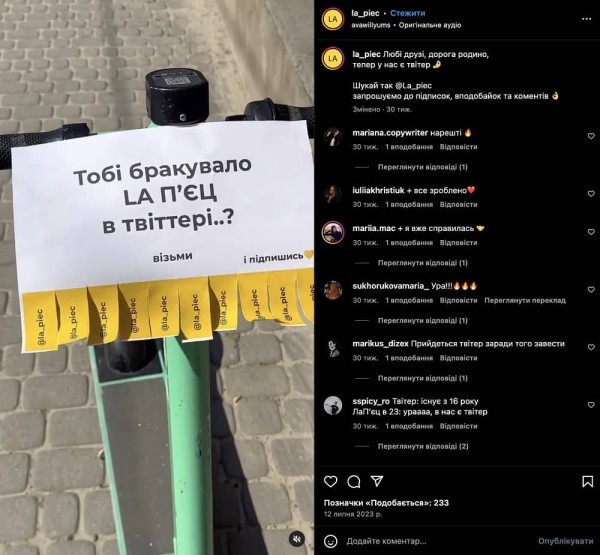
Task: Like sspicy_ro's comment heart
Action: [x=591, y=405]
